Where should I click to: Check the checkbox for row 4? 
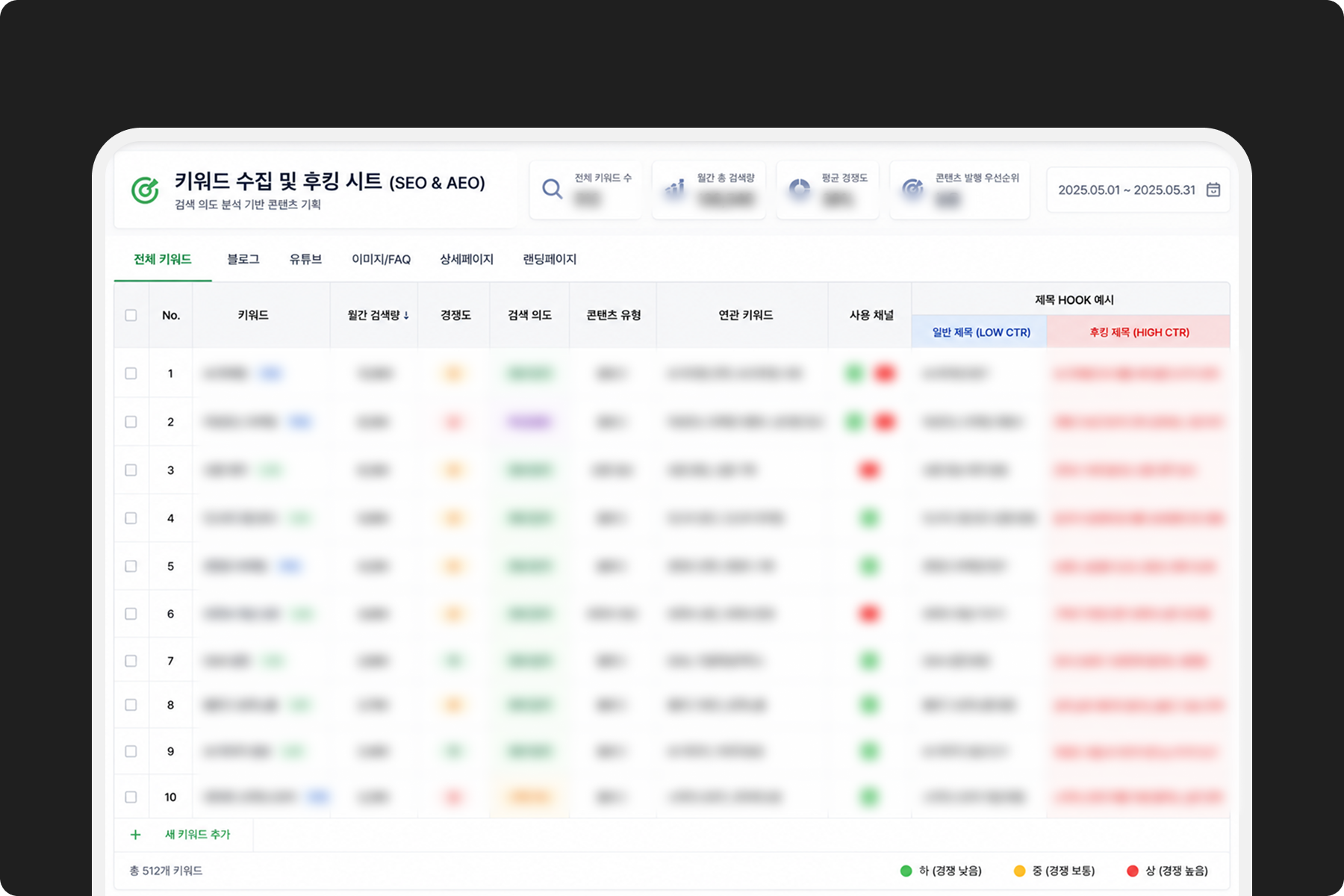pos(131,518)
